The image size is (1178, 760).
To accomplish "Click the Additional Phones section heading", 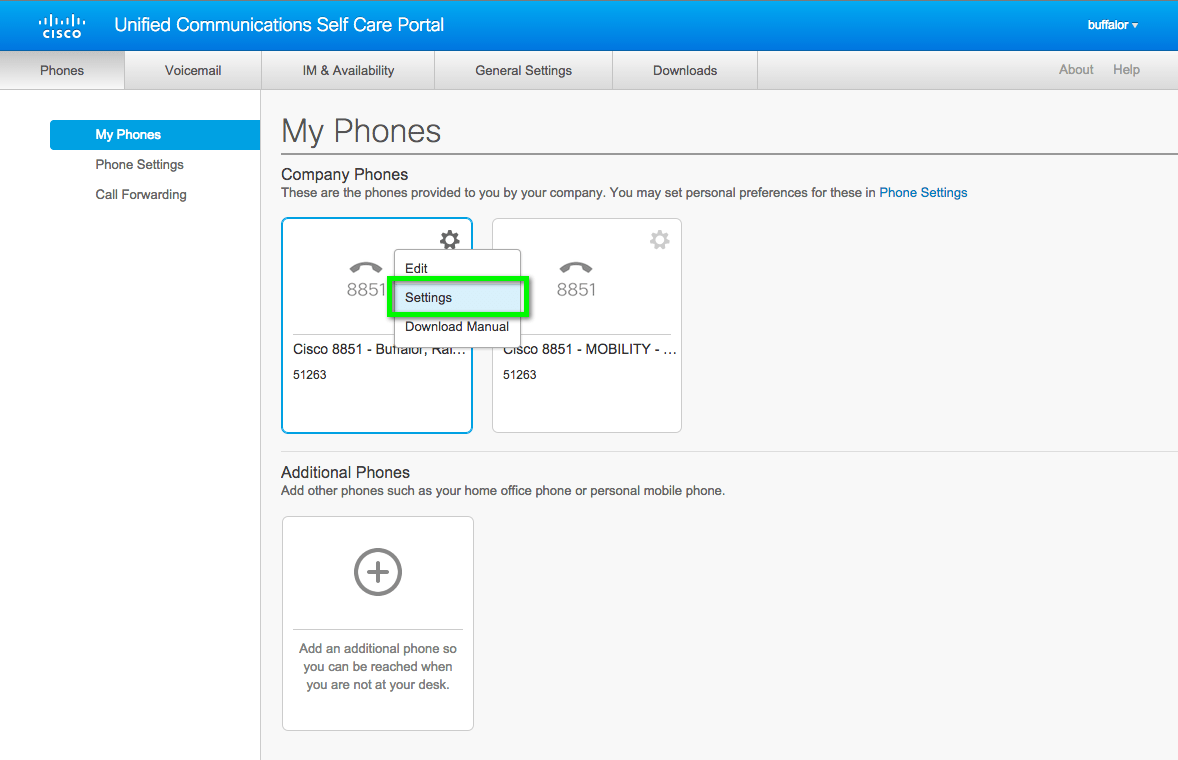I will [x=346, y=472].
